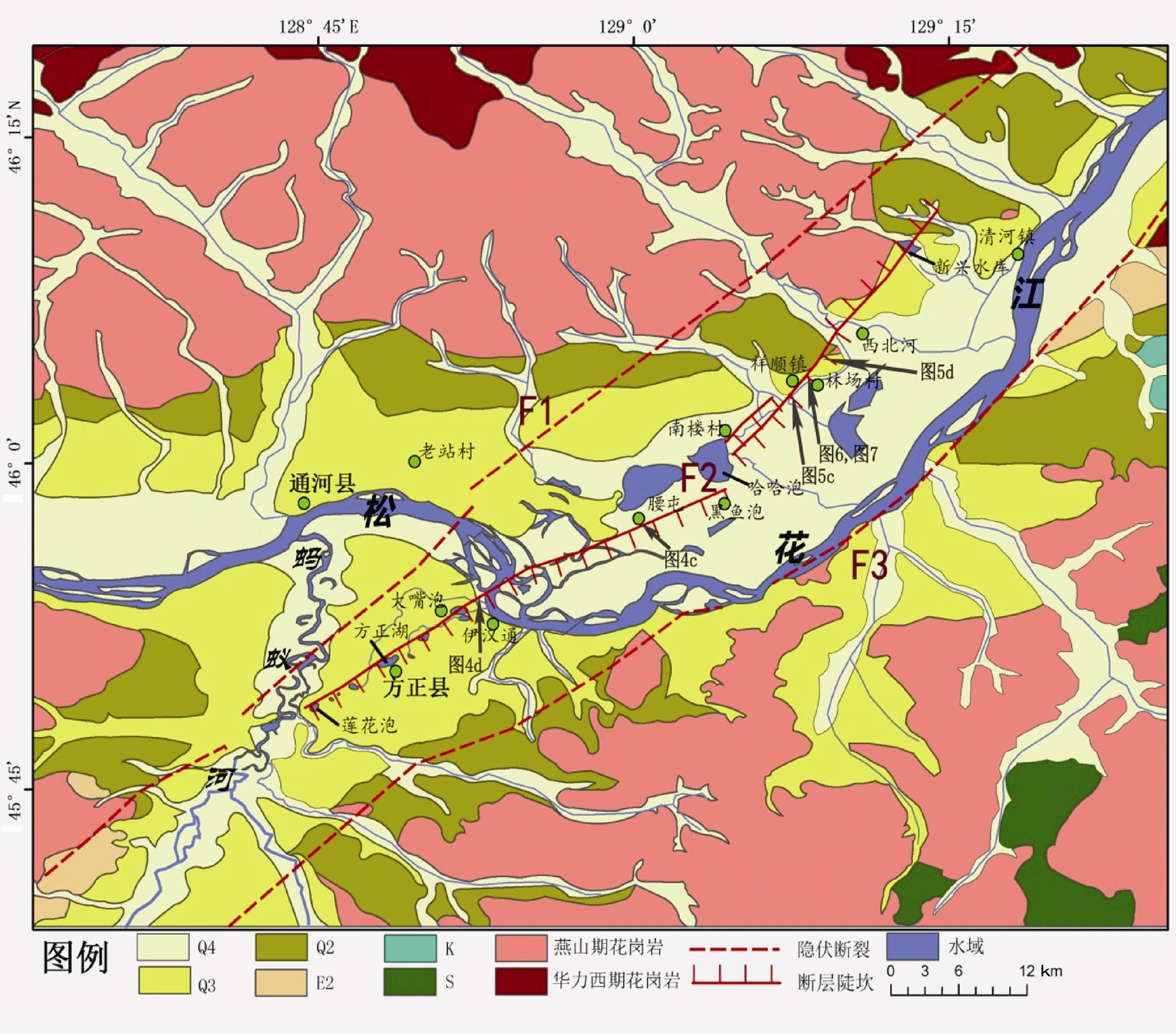The height and width of the screenshot is (1034, 1176).
Task: Click the green marker for 大嘴泡
Action: 441,611
